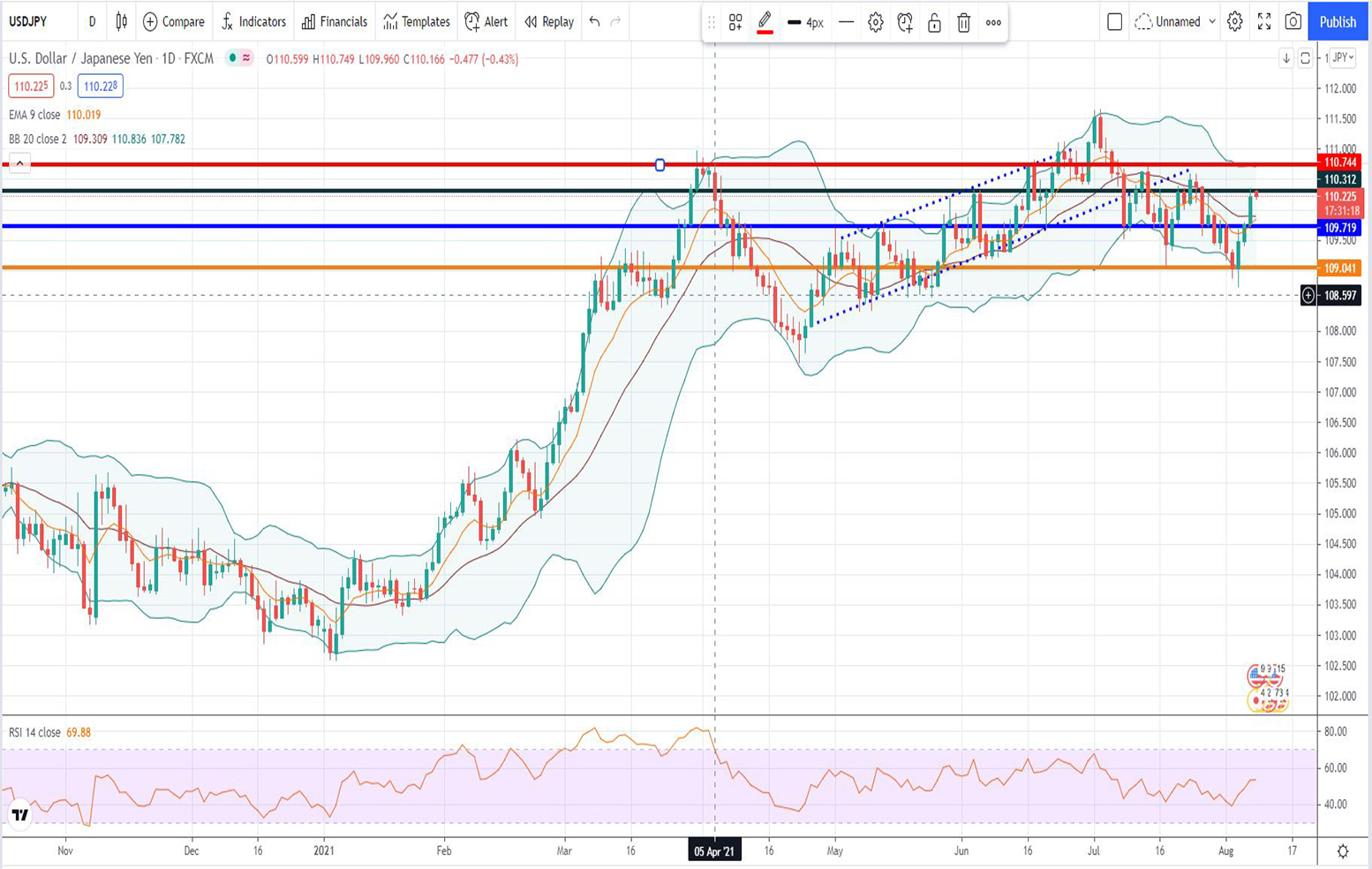Open drawing settings gear in floating toolbar
The width and height of the screenshot is (1372, 869).
coord(875,23)
